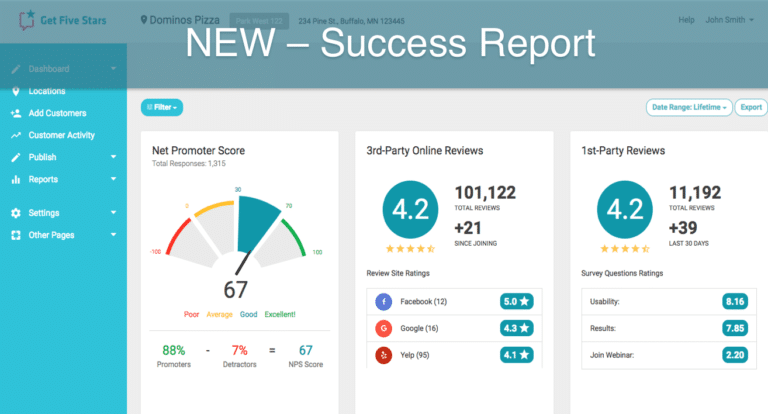Click the 101,122 total reviews figure
Screen dimensions: 768x414
tap(485, 193)
